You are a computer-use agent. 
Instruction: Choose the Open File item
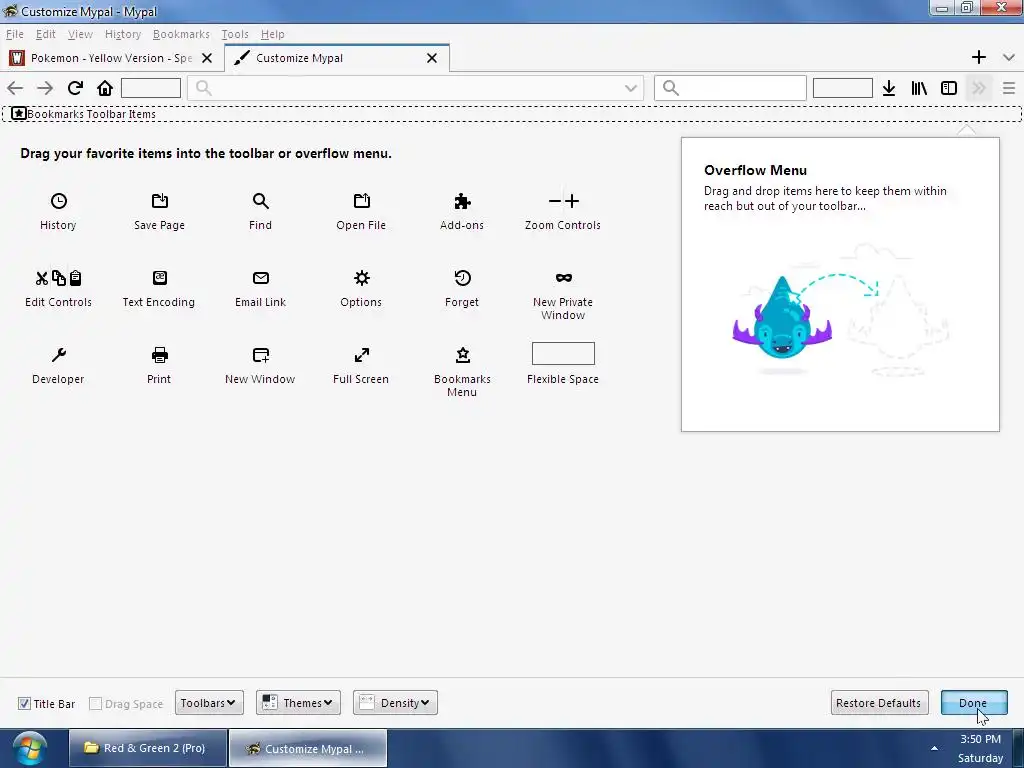pyautogui.click(x=360, y=211)
